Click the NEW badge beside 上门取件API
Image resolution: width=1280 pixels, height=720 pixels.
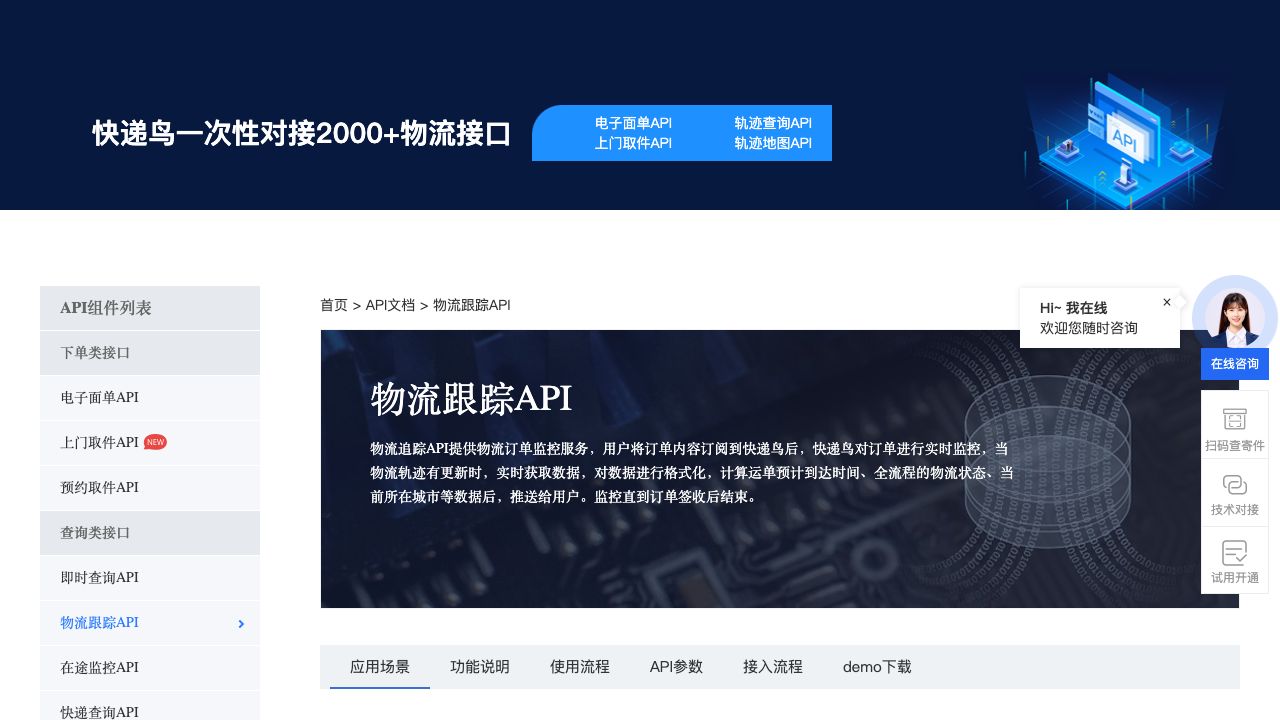click(x=155, y=442)
